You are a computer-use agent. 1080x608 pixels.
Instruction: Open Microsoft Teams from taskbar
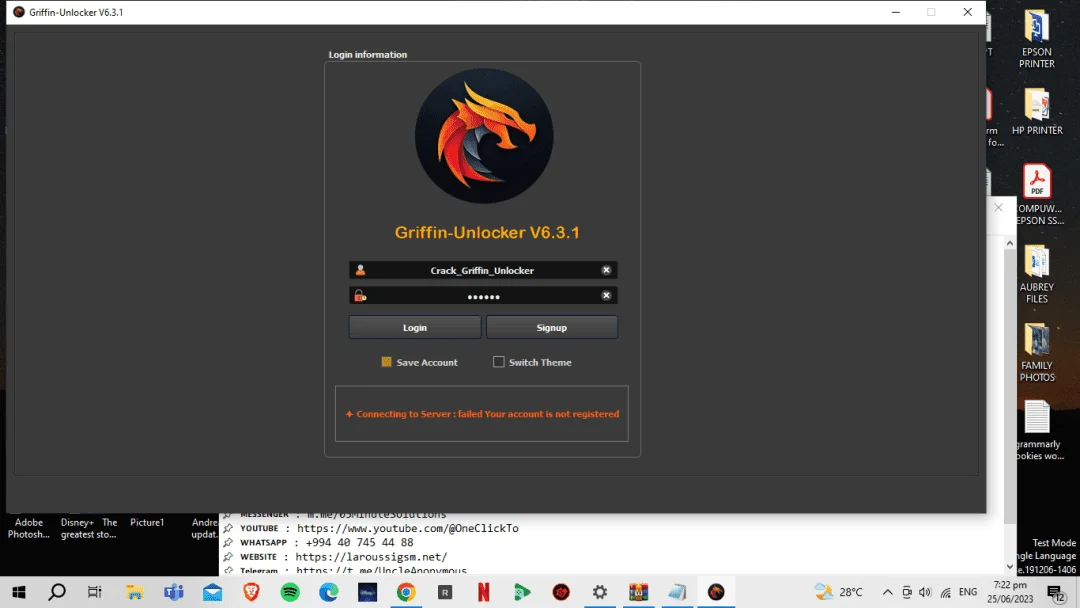174,592
